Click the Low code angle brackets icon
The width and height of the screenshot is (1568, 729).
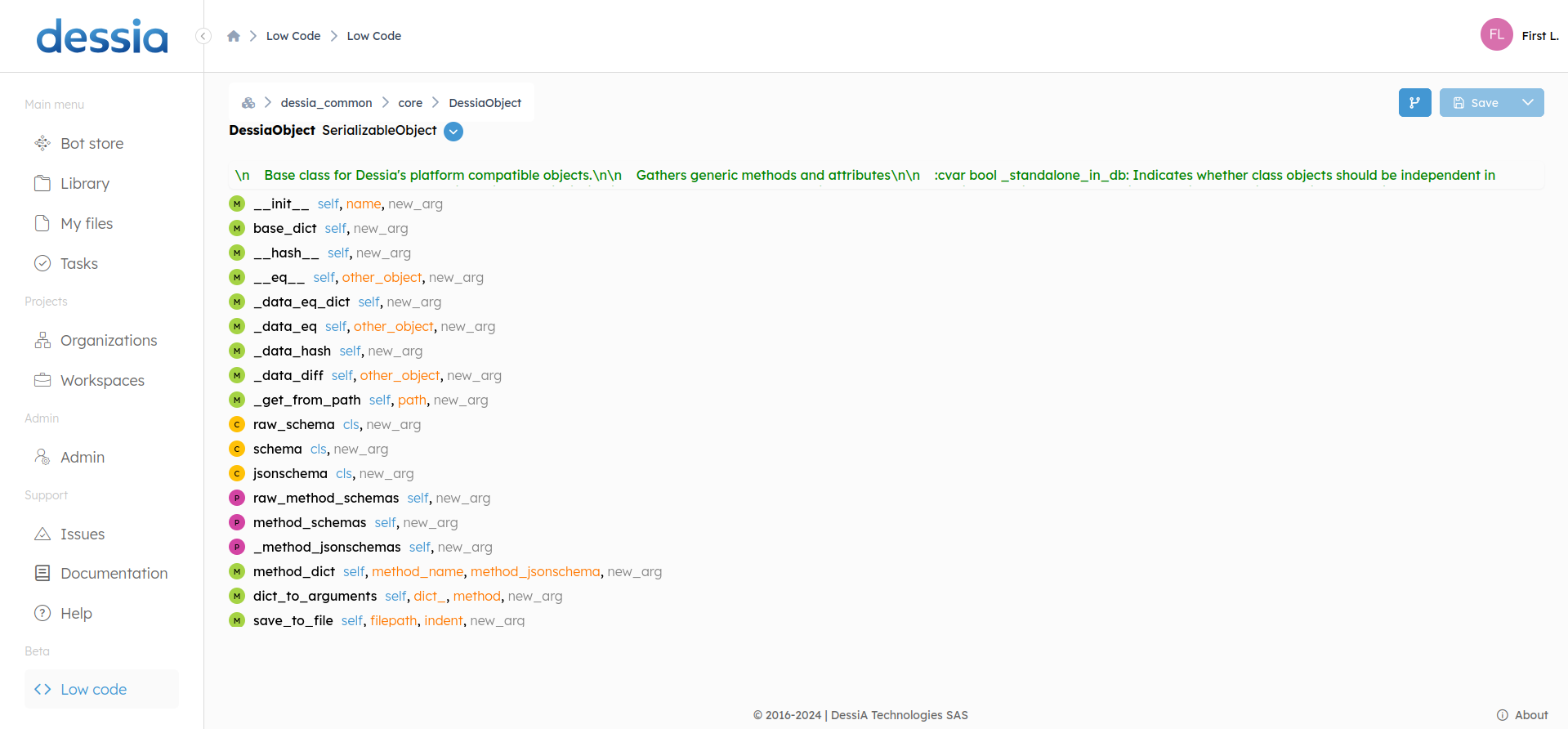click(42, 689)
